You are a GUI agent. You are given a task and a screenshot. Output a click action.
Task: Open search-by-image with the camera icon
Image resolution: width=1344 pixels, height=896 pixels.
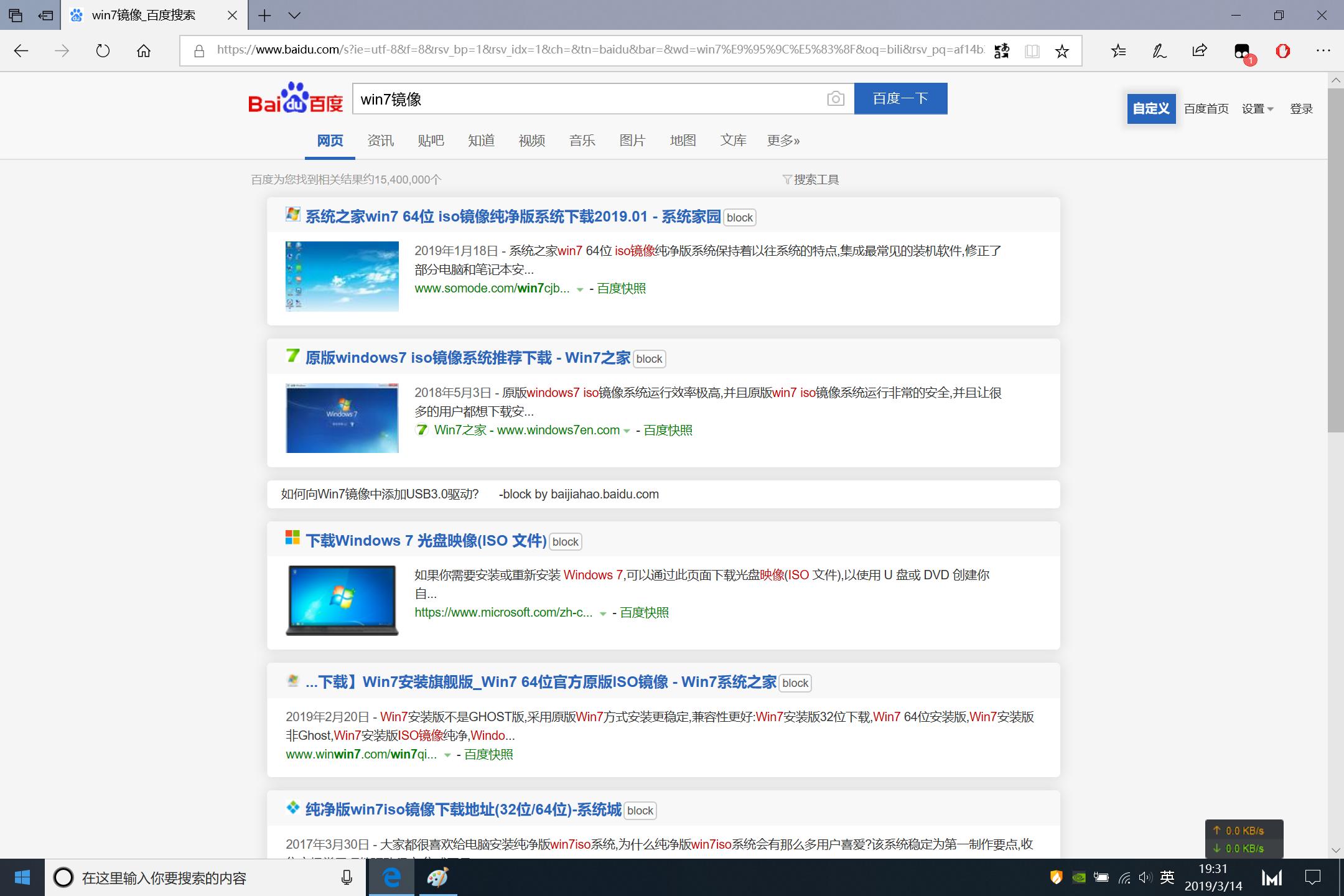tap(835, 98)
